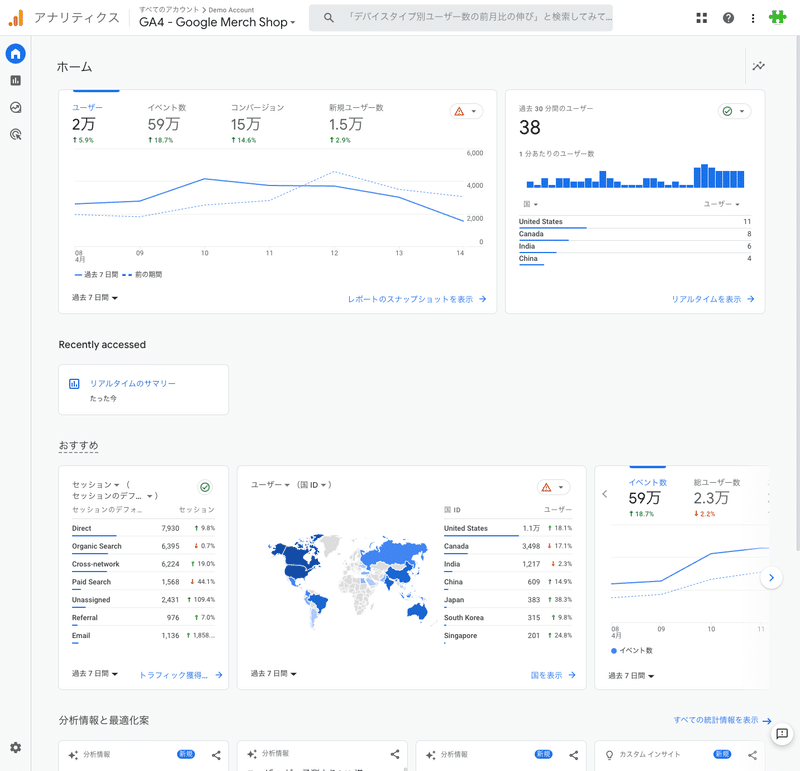This screenshot has width=800, height=771.
Task: Select the 新規ユーザー数 metric tab
Action: click(356, 123)
